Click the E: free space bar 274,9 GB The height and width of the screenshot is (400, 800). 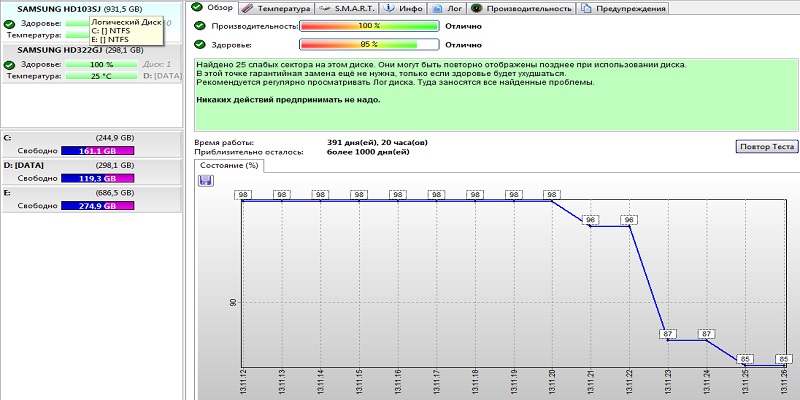point(97,206)
